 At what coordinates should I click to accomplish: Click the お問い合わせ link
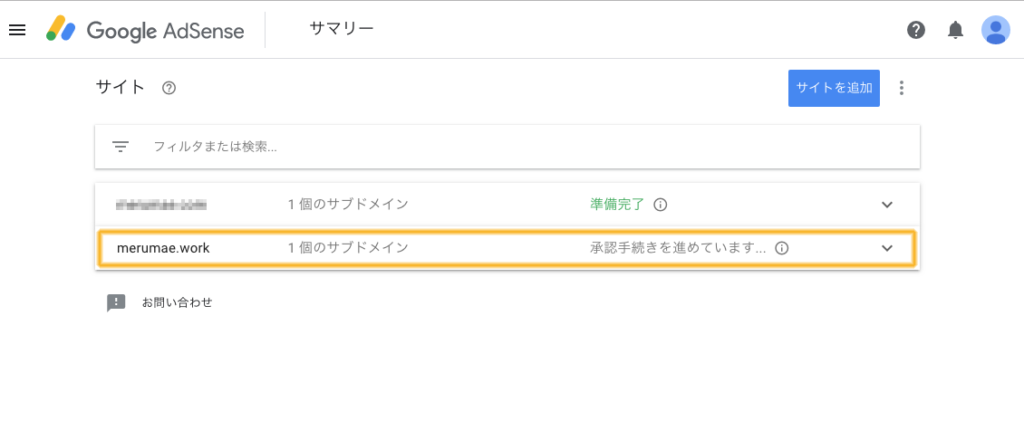pos(177,303)
